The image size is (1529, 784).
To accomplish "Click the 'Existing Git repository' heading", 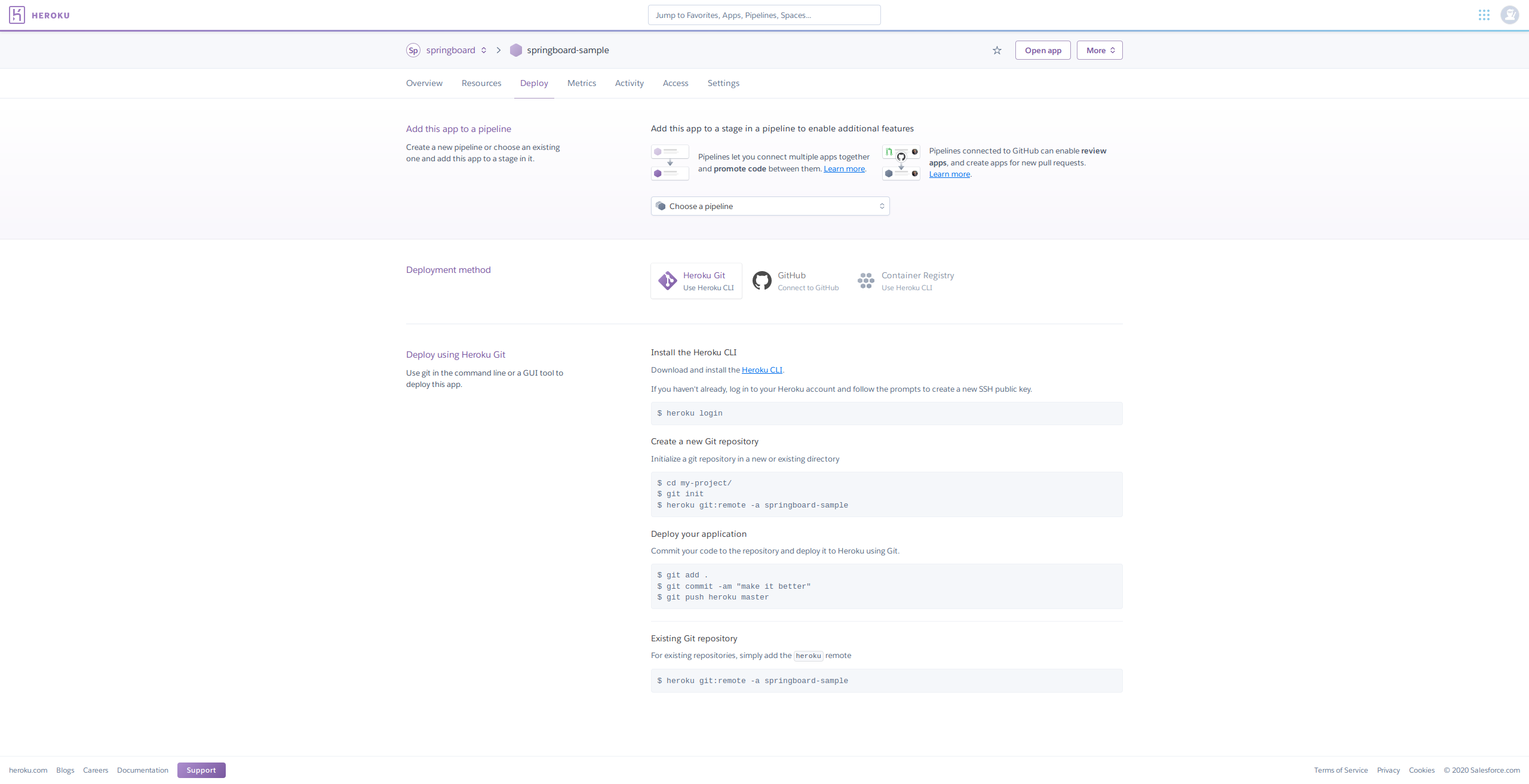I will click(x=694, y=638).
